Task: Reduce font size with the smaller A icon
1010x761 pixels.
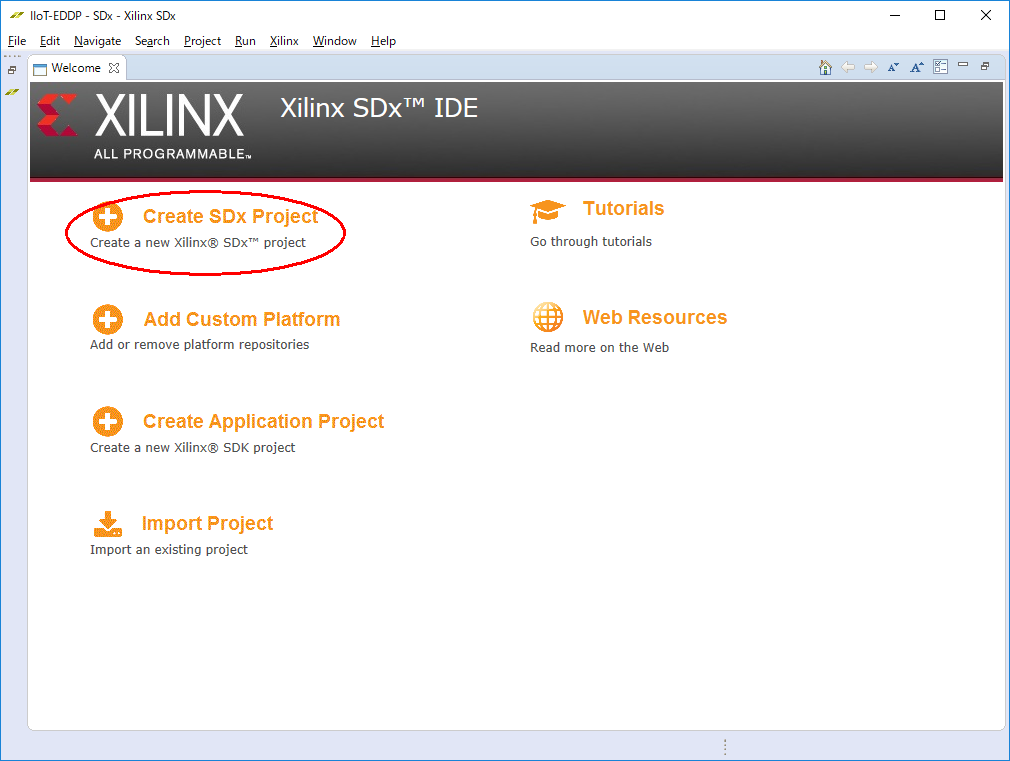Action: [x=893, y=67]
